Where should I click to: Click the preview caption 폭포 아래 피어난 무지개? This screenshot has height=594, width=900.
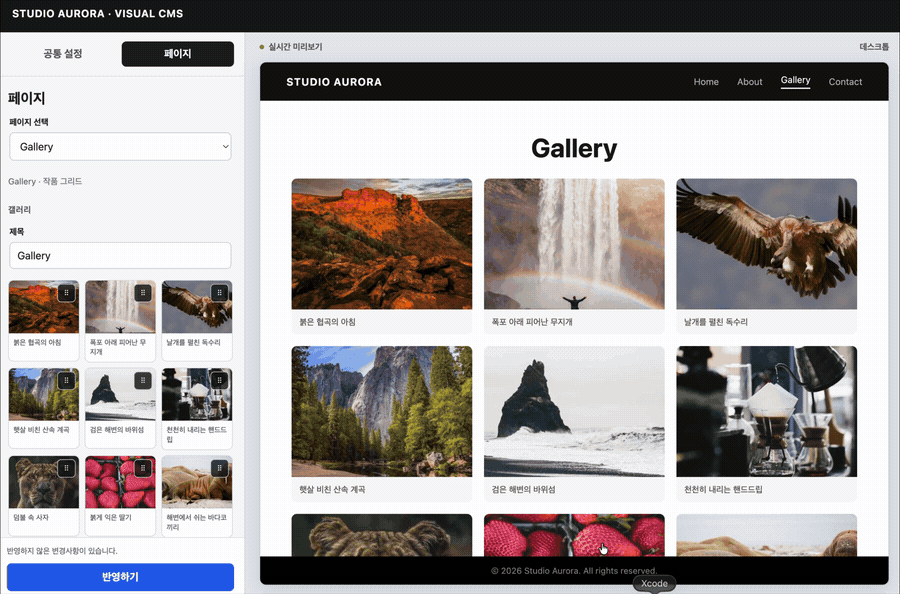click(532, 322)
